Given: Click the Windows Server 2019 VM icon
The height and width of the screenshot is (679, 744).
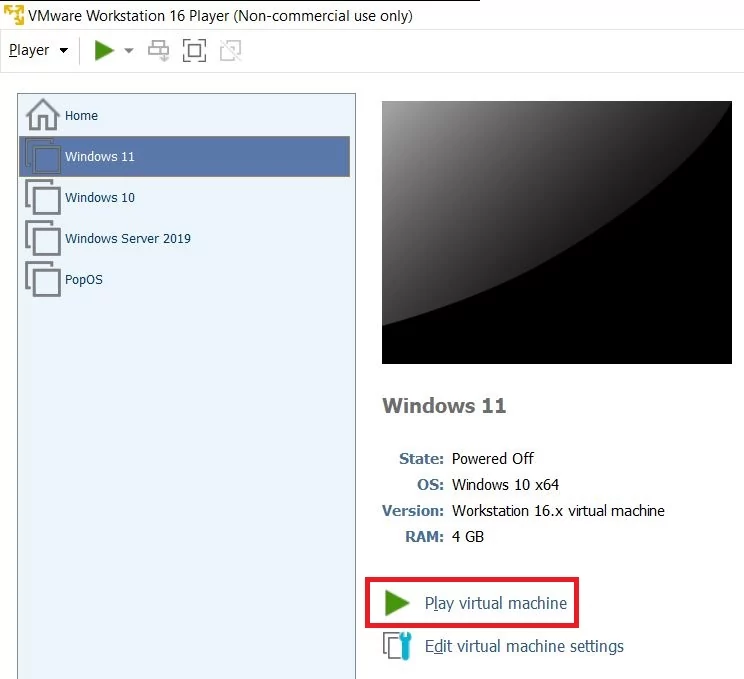Looking at the screenshot, I should click(x=43, y=238).
